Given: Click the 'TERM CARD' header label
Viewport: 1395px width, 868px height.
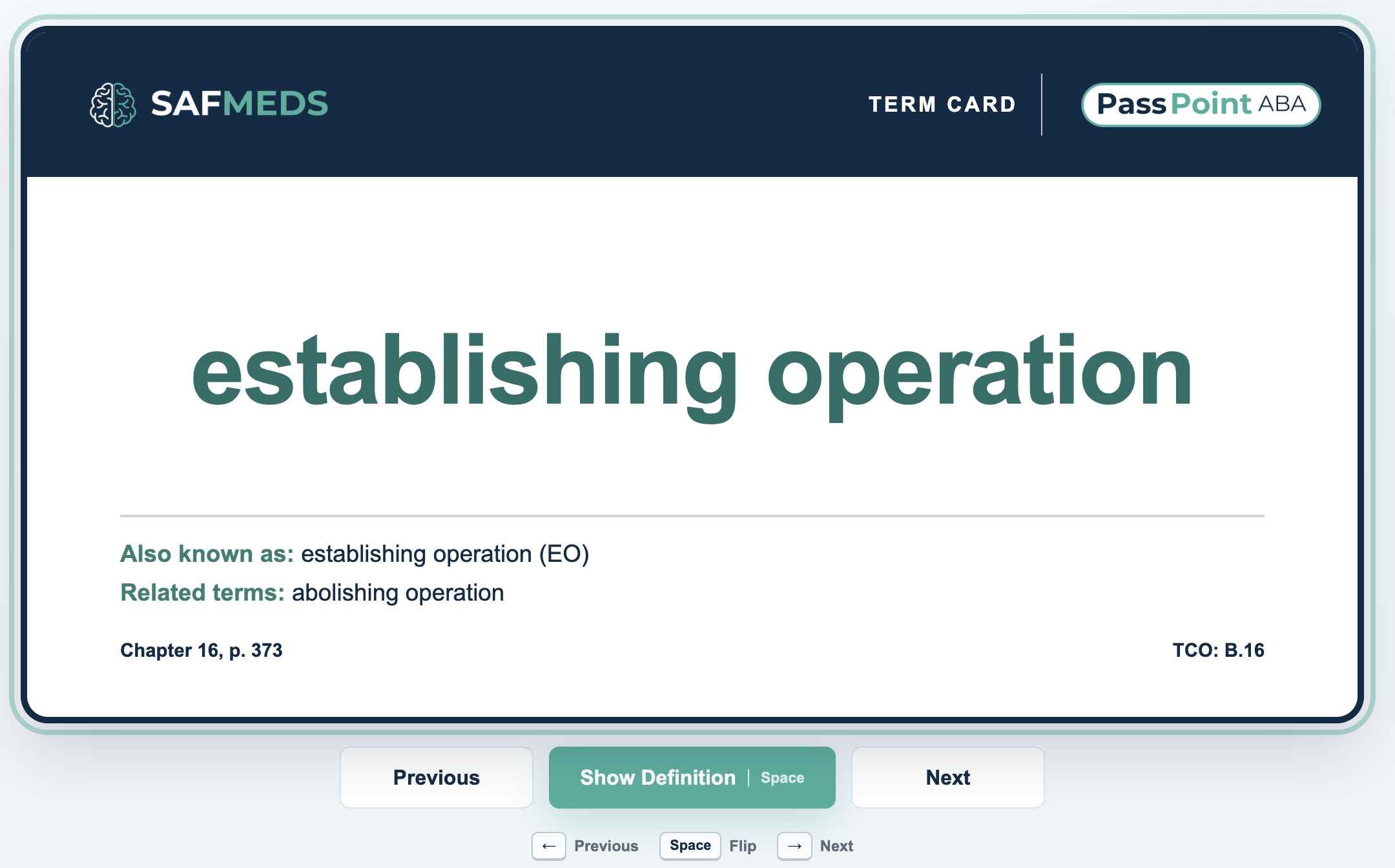Looking at the screenshot, I should 942,105.
